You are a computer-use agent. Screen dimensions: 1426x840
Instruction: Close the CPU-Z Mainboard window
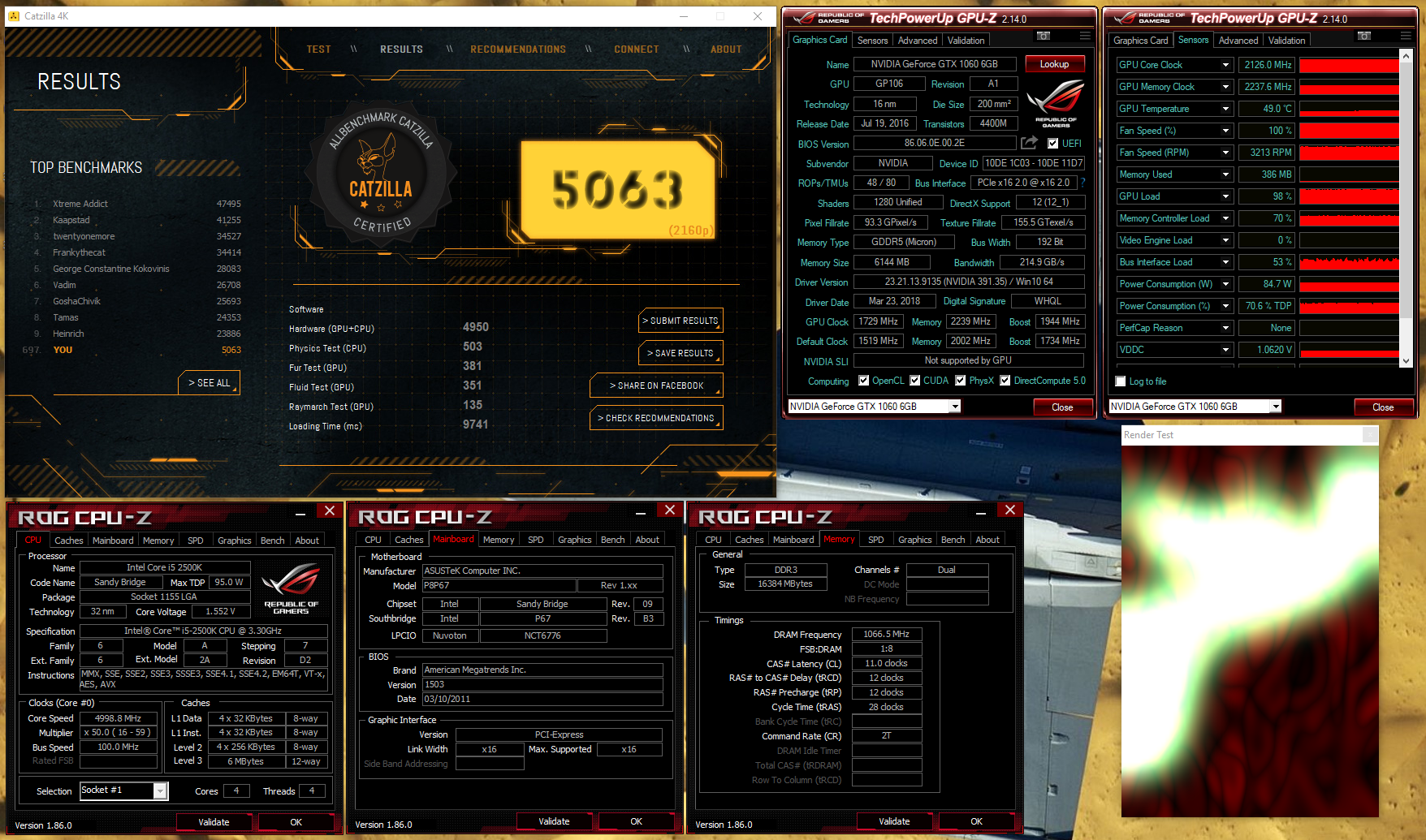click(x=669, y=510)
